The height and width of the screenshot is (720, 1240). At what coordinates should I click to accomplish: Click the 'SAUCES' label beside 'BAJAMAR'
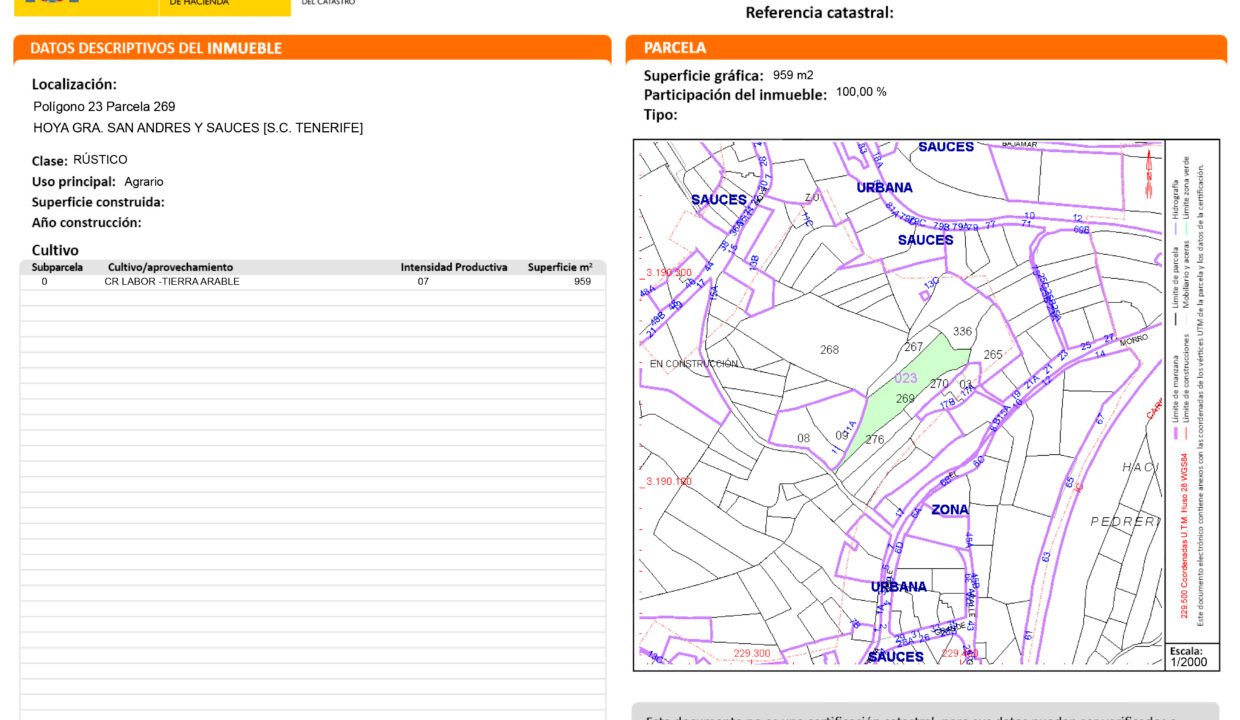click(x=946, y=147)
